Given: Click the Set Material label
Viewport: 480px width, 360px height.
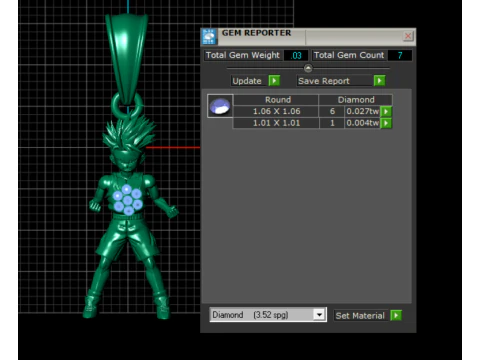Looking at the screenshot, I should tap(360, 315).
